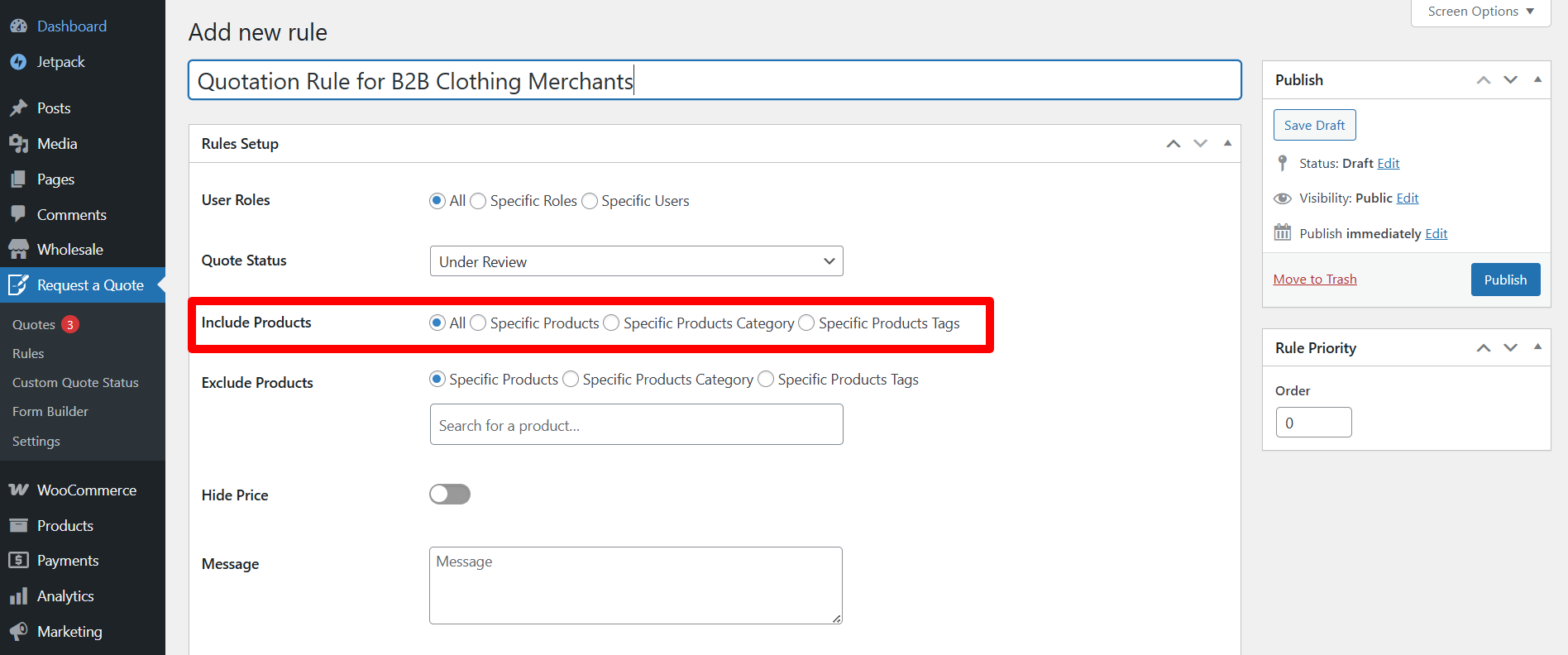Click the Analytics bar chart icon
Viewport: 1568px width, 655px height.
(18, 596)
